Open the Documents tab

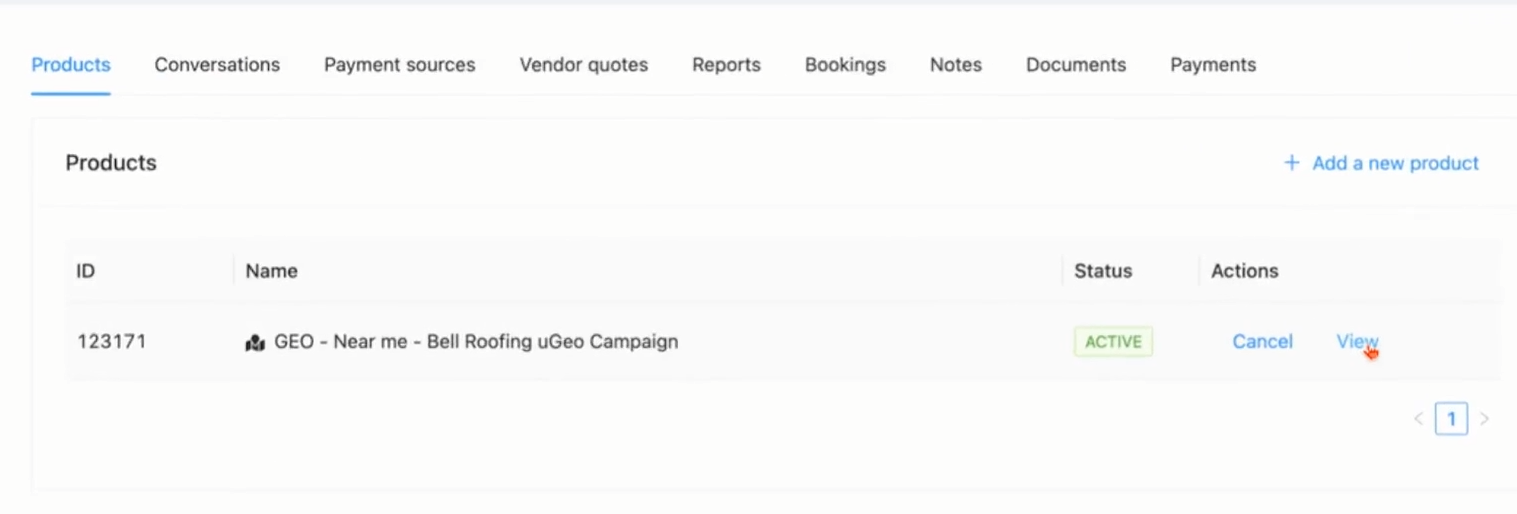(x=1075, y=65)
